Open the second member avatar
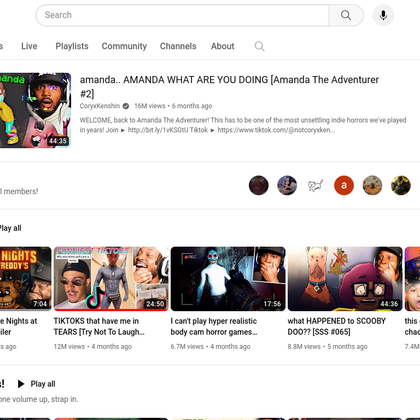This screenshot has height=420, width=420. point(287,185)
